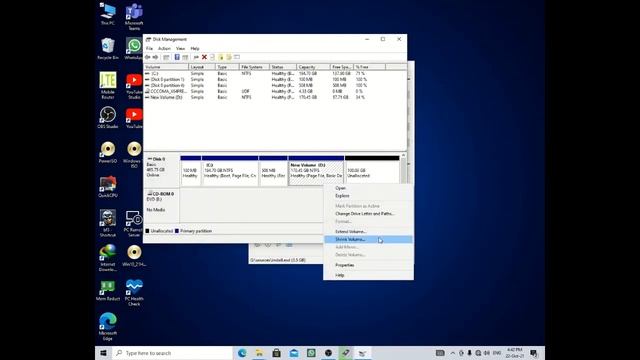This screenshot has width=640, height=360.
Task: Click Help in the context menu
Action: click(x=368, y=276)
